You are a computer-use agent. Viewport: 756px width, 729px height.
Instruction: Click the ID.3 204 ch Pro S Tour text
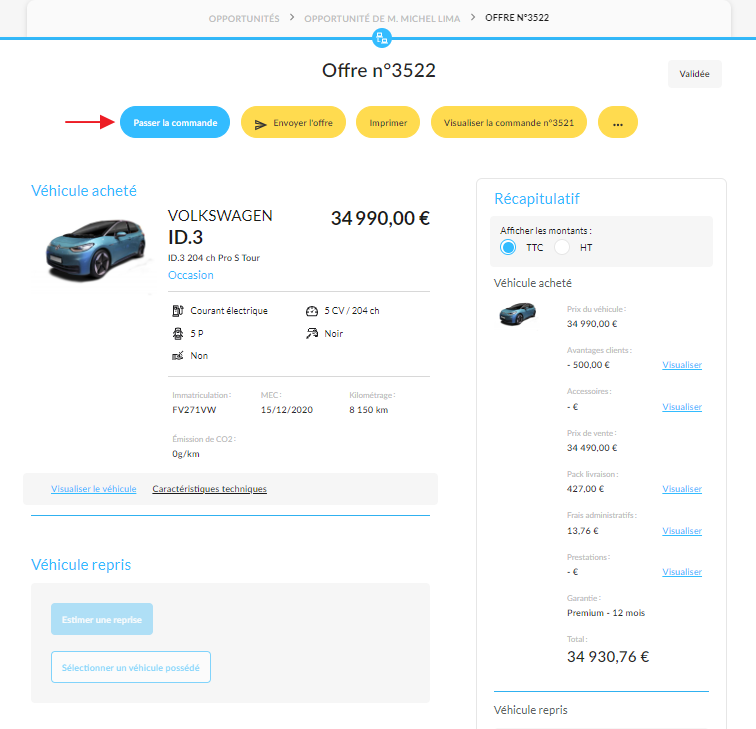tap(214, 258)
